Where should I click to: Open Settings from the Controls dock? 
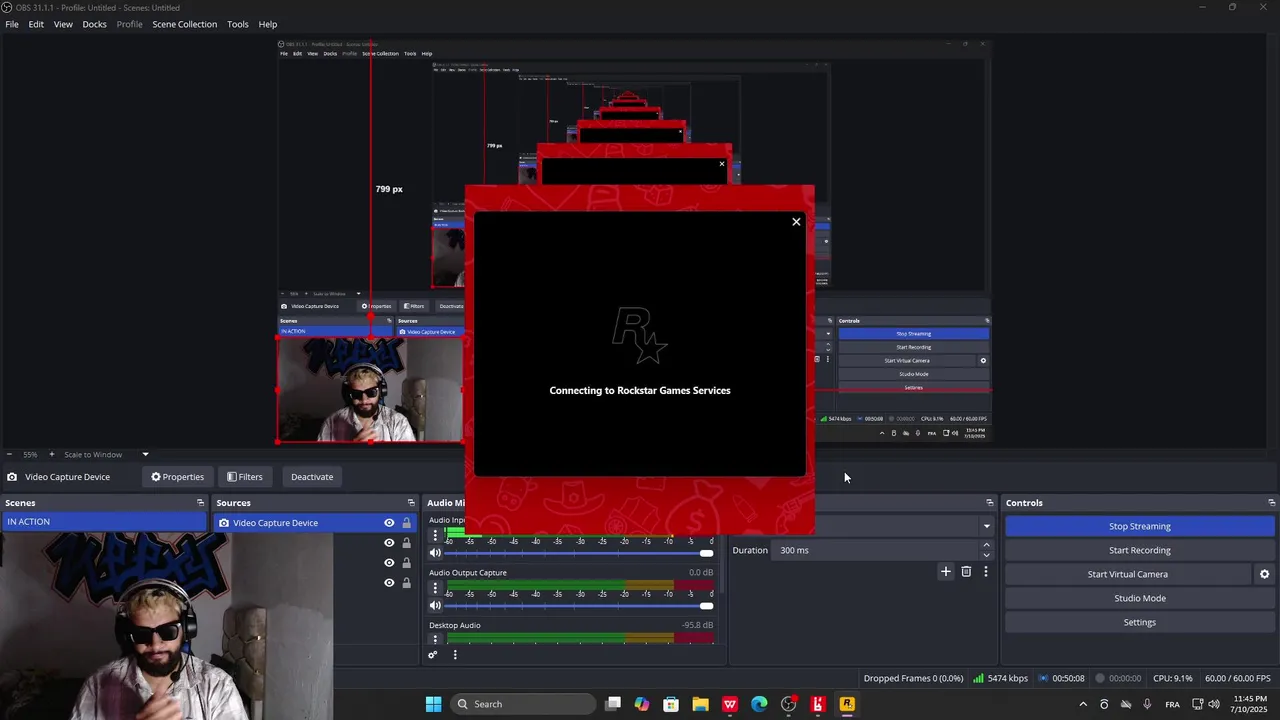[x=1139, y=622]
